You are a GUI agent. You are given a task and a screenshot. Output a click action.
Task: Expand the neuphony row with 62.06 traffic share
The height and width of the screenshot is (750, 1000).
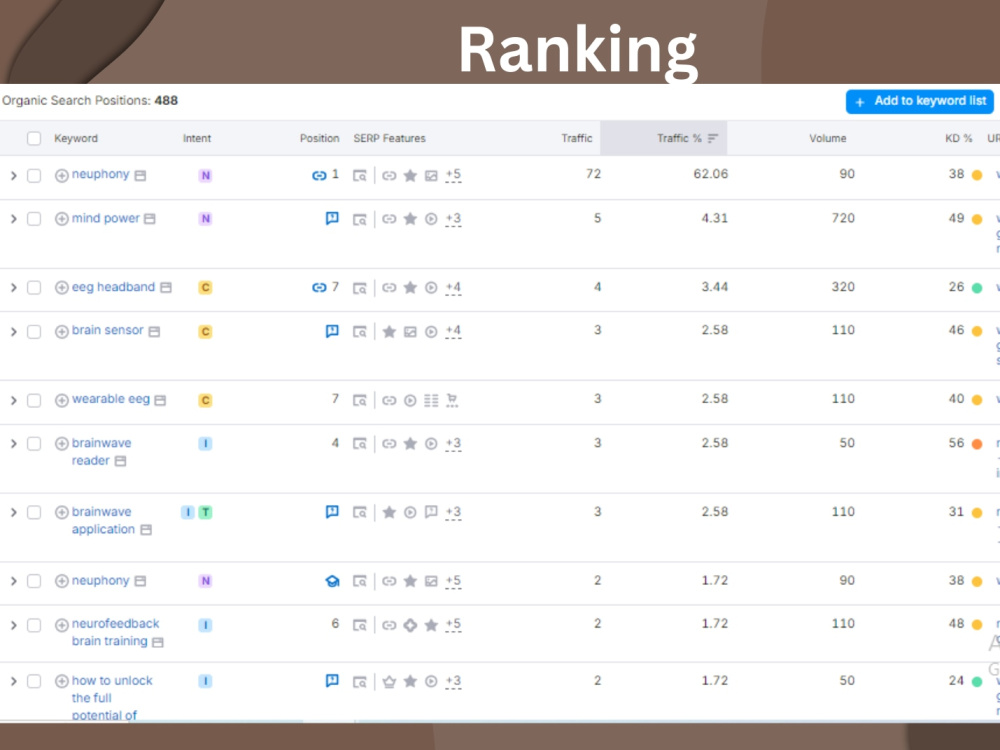(13, 175)
